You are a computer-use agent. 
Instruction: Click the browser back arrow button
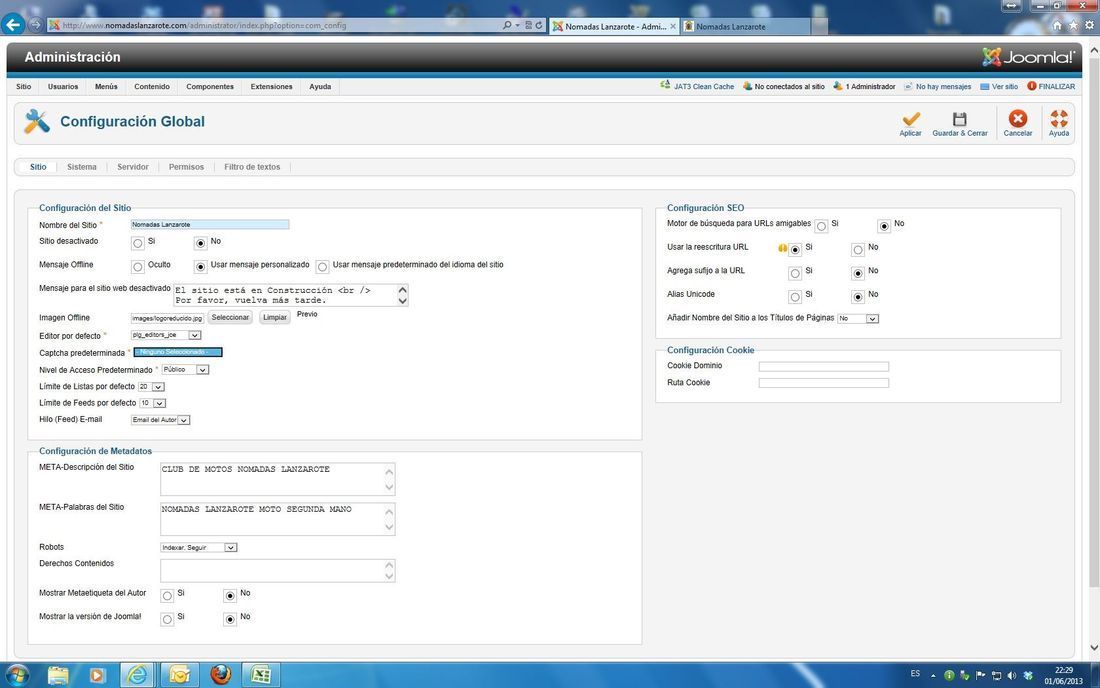click(x=13, y=25)
